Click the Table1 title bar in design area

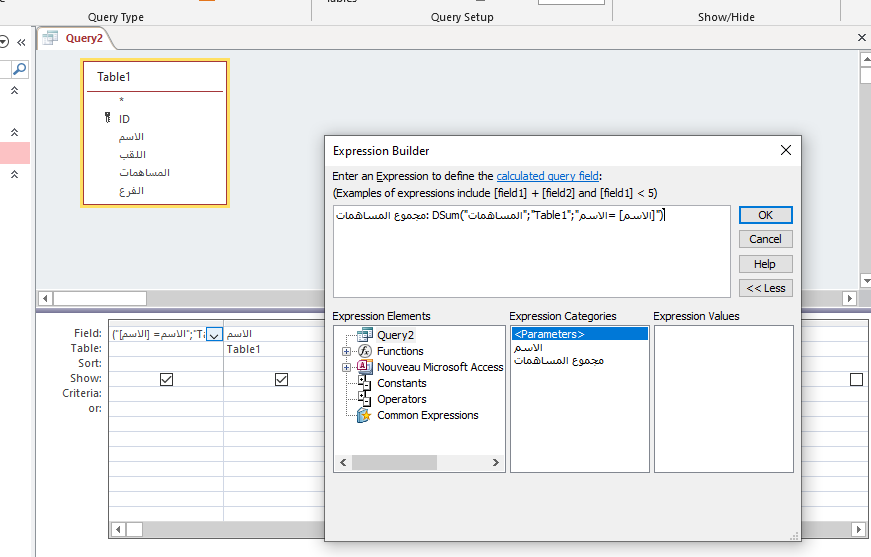155,77
